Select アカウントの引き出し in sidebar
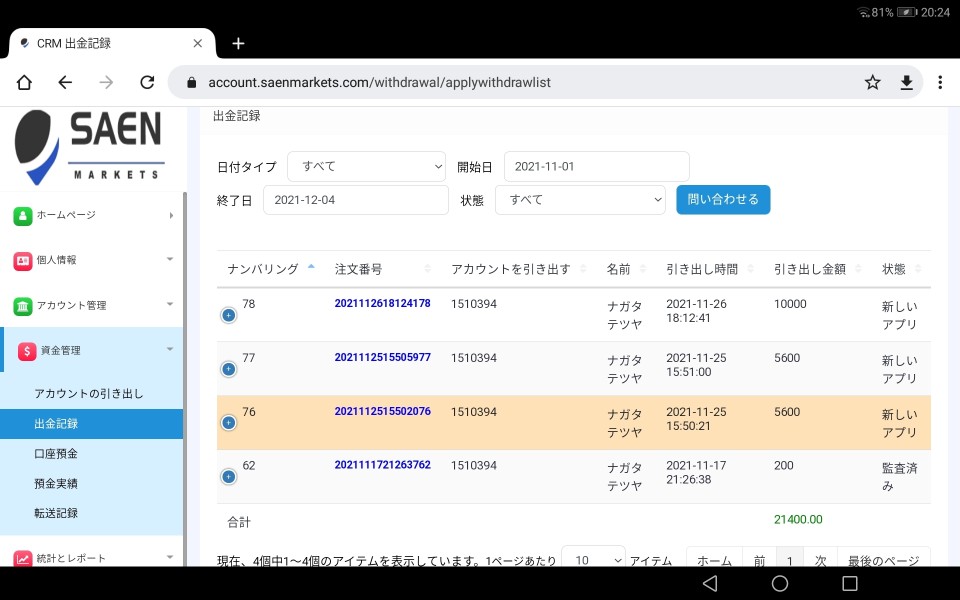 [x=89, y=394]
